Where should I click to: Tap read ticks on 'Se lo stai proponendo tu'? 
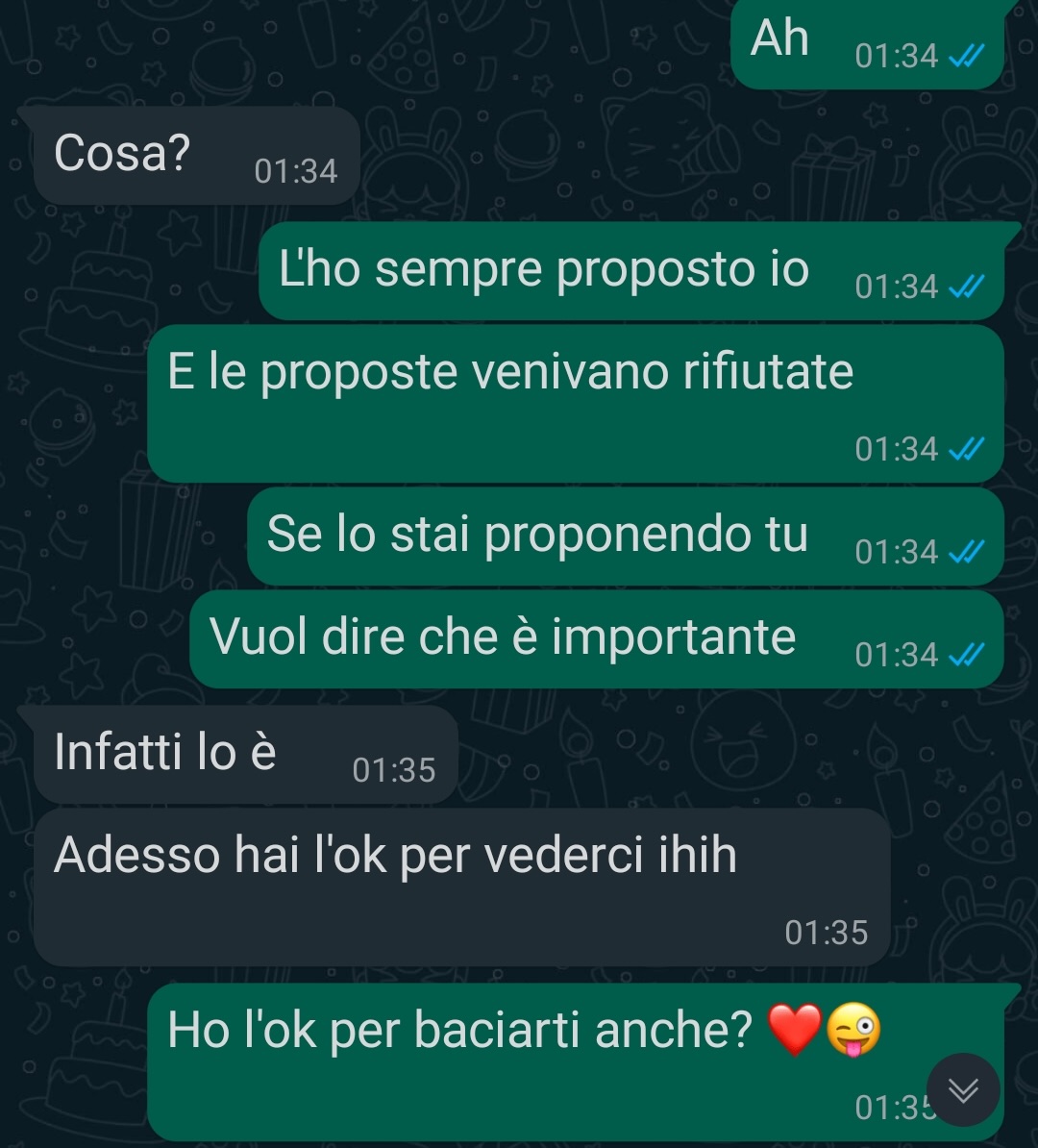pyautogui.click(x=966, y=551)
